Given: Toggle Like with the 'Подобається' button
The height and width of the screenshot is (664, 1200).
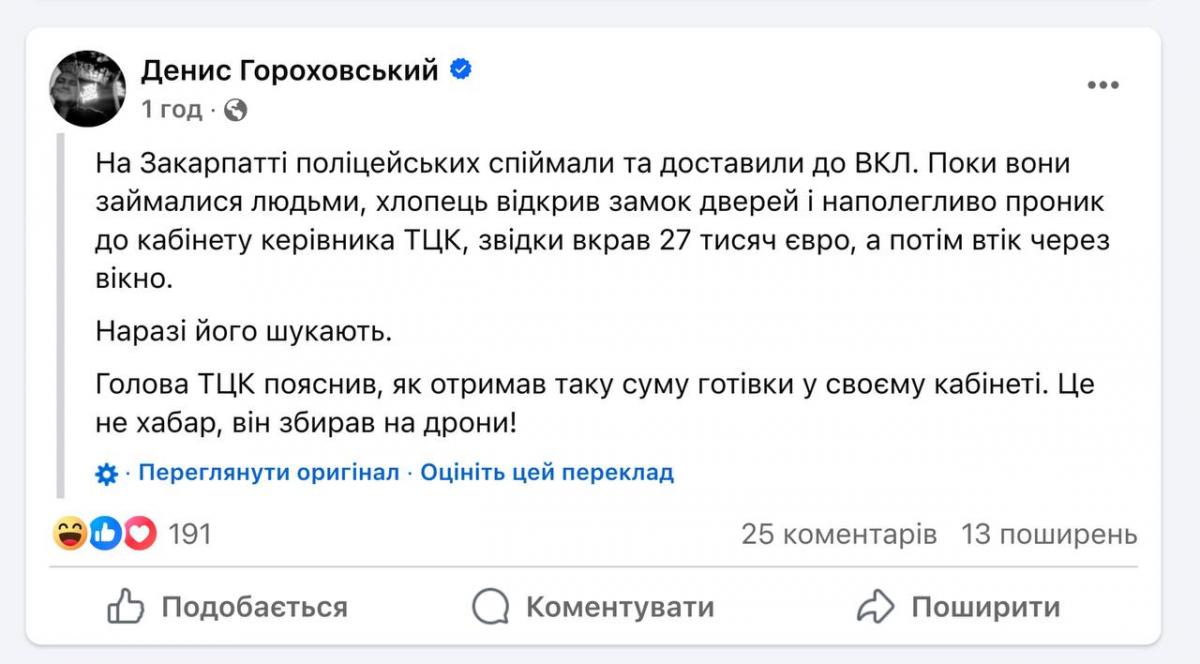Looking at the screenshot, I should pos(227,606).
